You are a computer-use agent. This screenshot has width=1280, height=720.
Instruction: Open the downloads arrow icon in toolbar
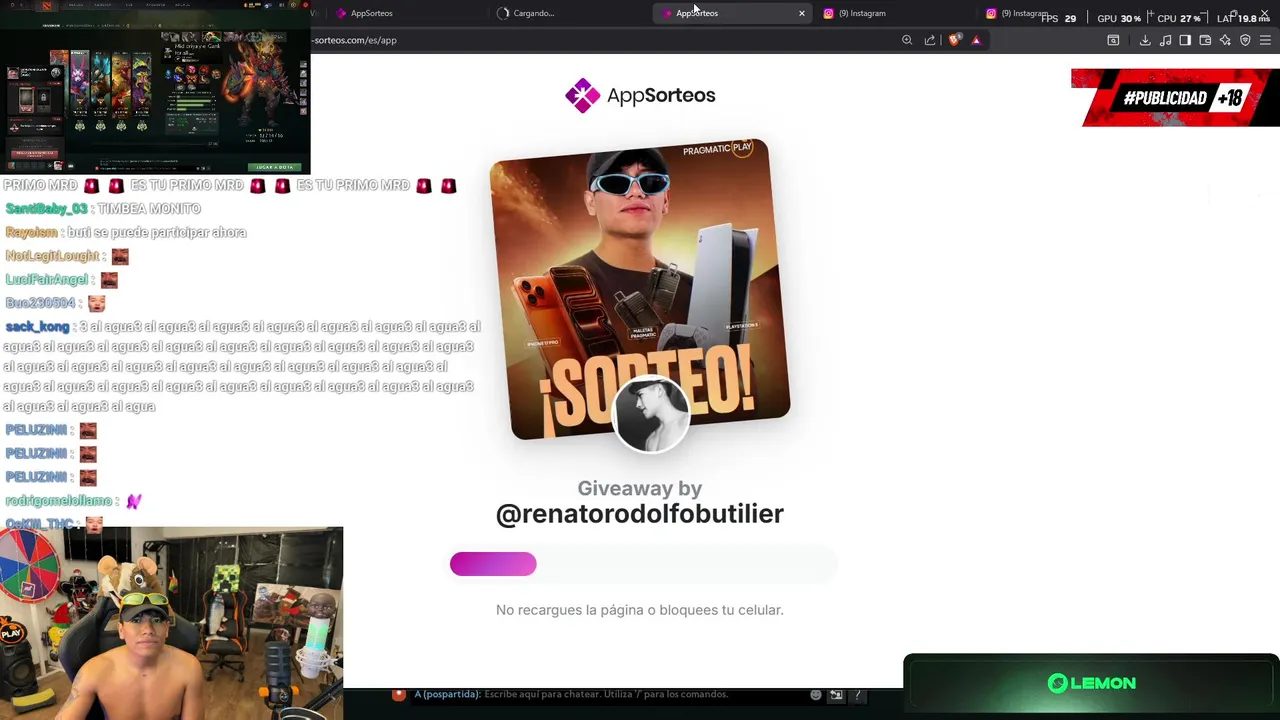tap(1145, 40)
